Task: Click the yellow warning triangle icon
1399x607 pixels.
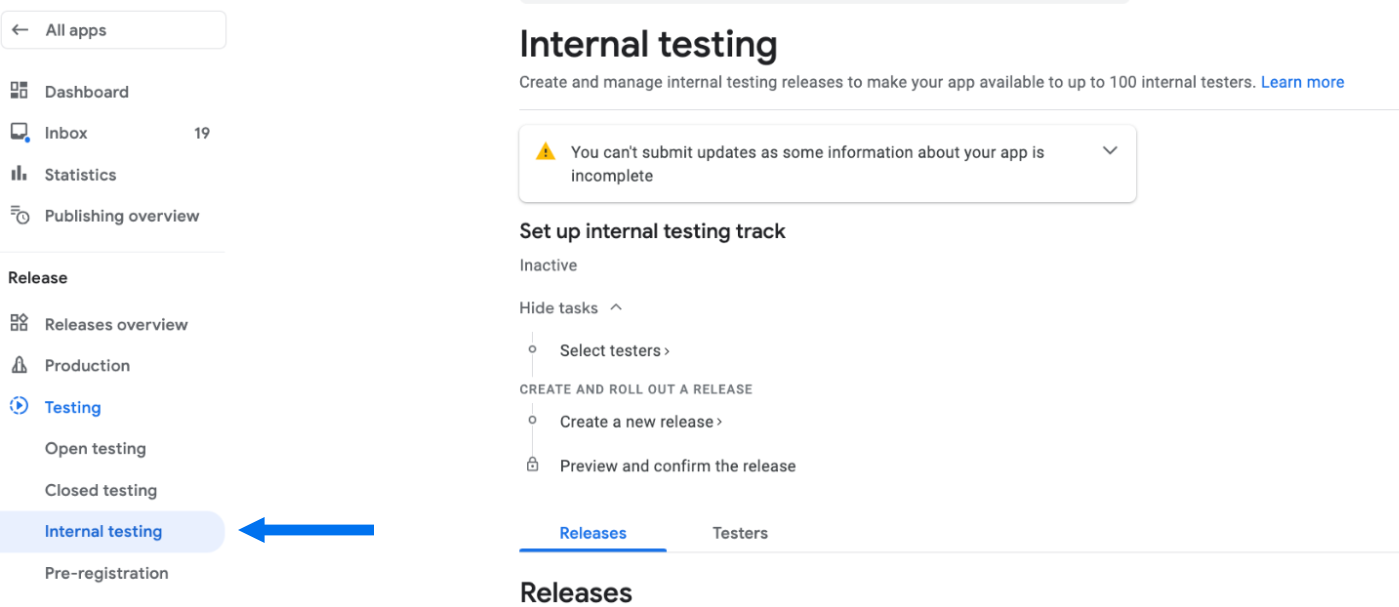Action: (545, 152)
